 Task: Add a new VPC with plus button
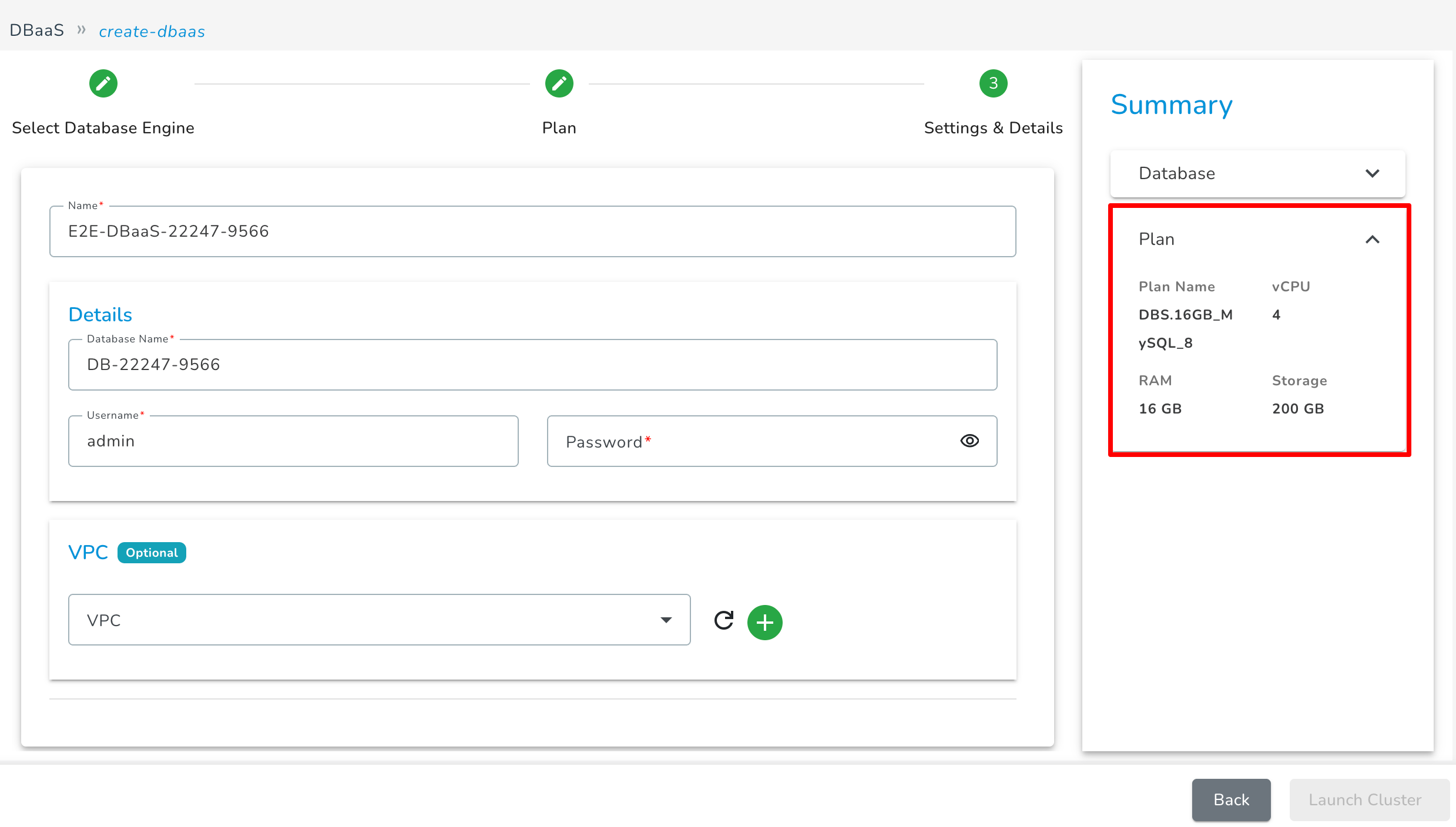coord(765,622)
